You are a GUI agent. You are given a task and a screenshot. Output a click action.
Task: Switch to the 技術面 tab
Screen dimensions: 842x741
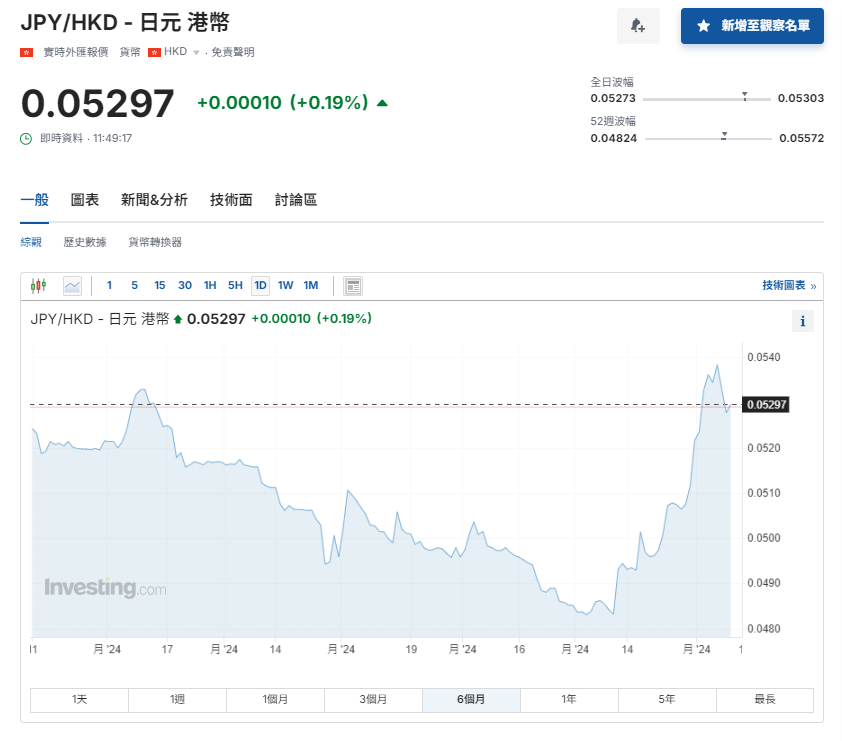pos(231,199)
